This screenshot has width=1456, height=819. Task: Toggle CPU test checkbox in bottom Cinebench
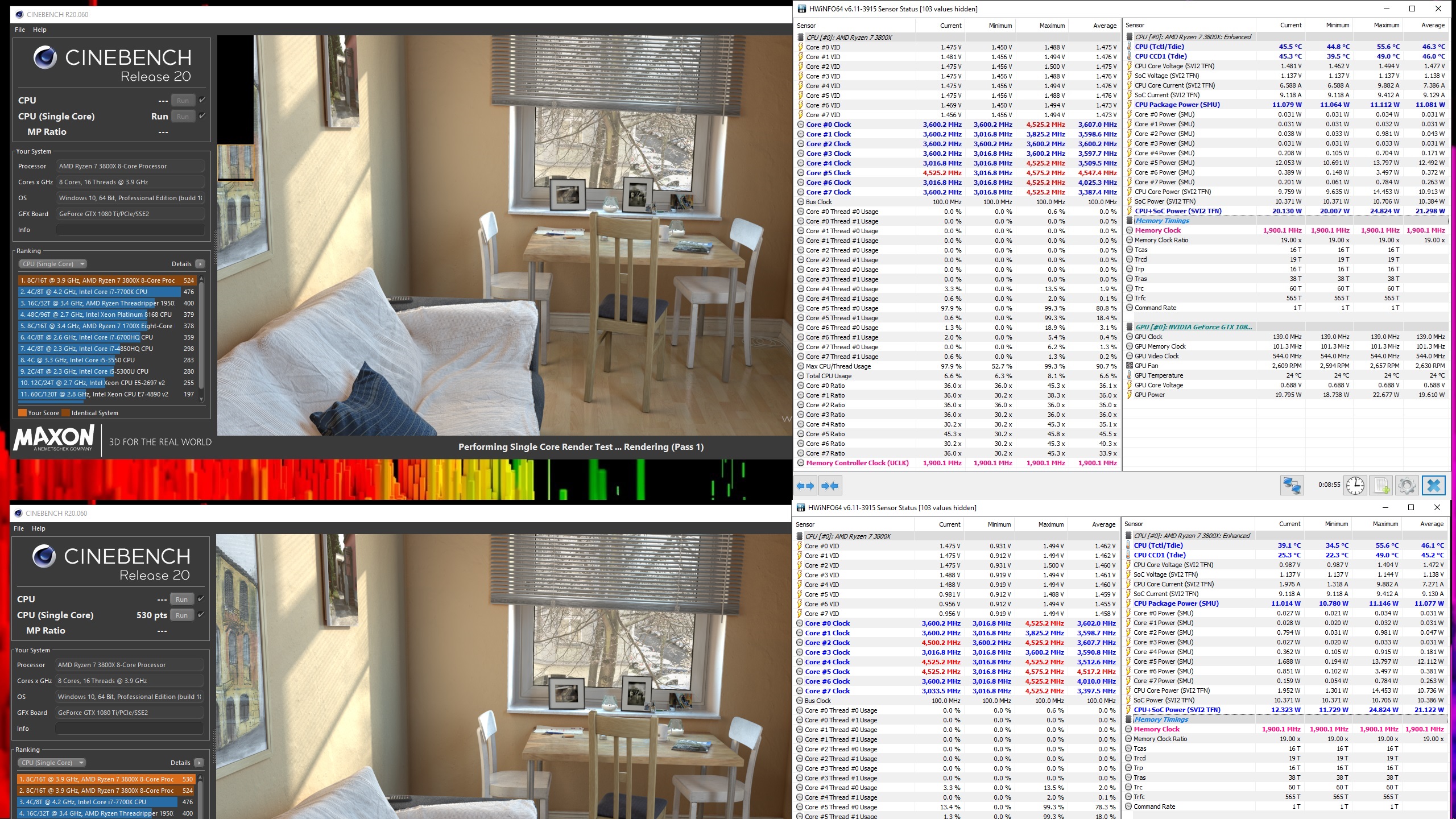[x=201, y=599]
